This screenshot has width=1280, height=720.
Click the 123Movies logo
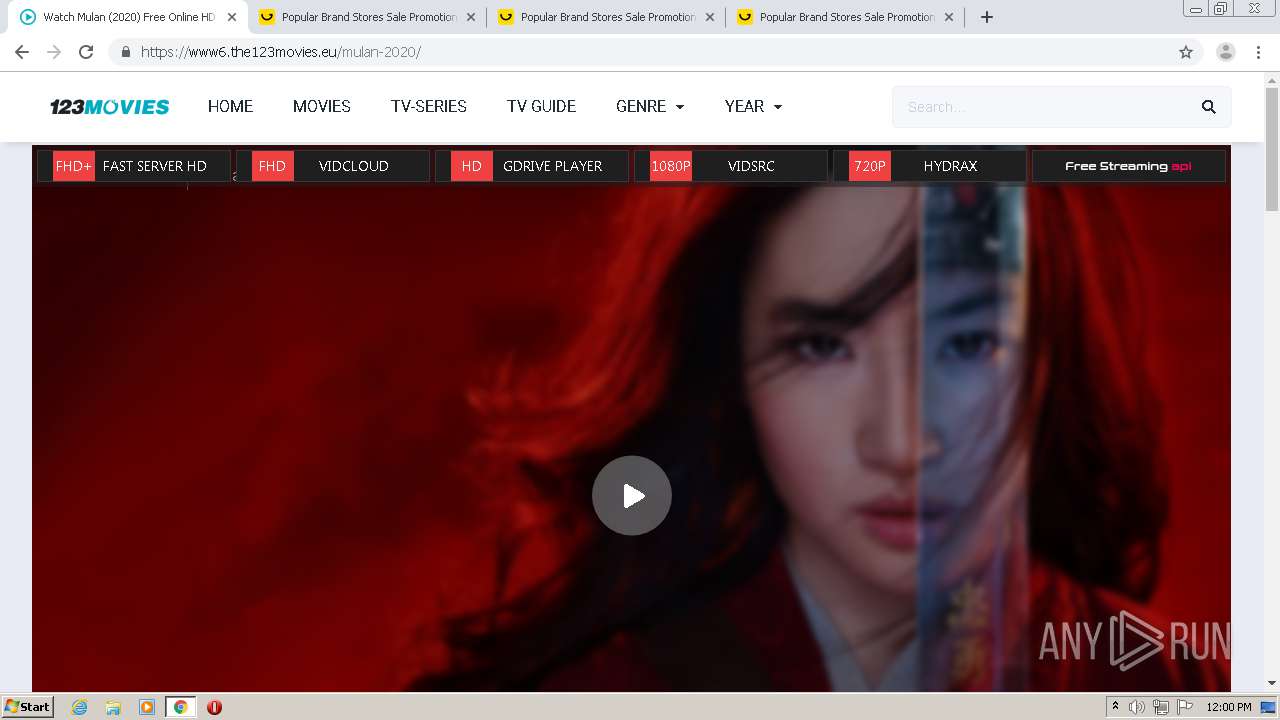click(x=110, y=107)
